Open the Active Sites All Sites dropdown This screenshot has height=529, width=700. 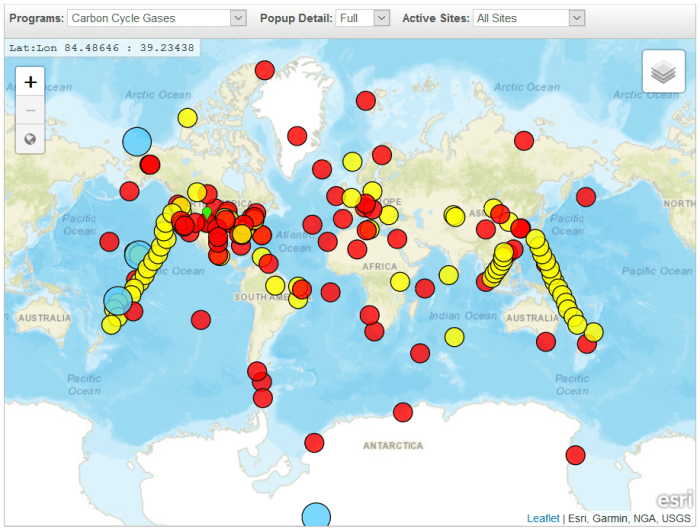click(529, 18)
